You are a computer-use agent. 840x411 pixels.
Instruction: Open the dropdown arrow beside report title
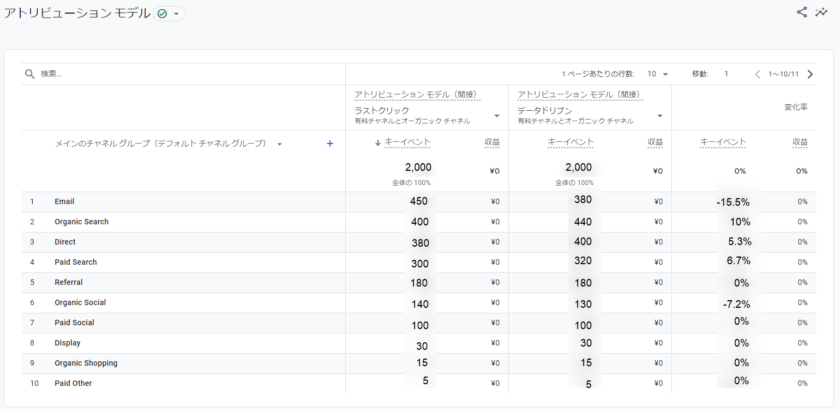tap(177, 14)
